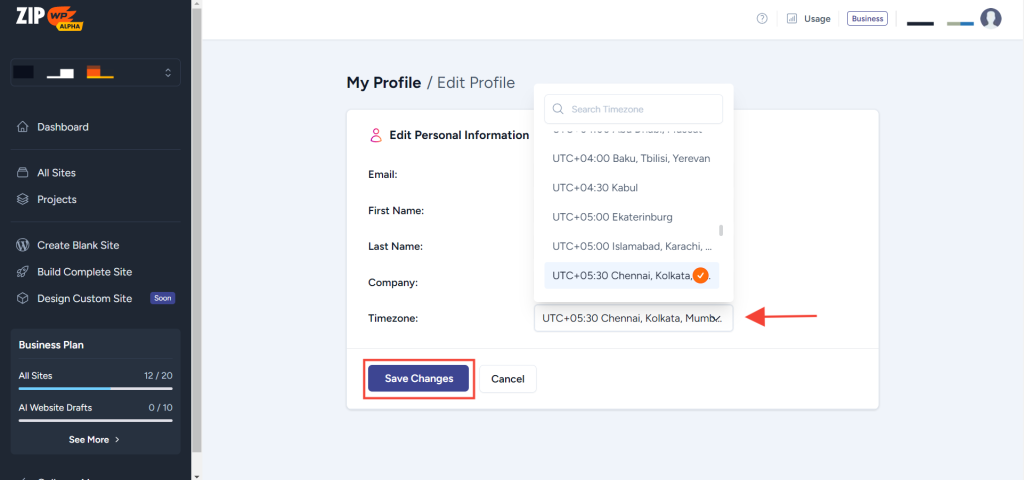
Task: Click the Projects layers icon
Action: click(23, 199)
